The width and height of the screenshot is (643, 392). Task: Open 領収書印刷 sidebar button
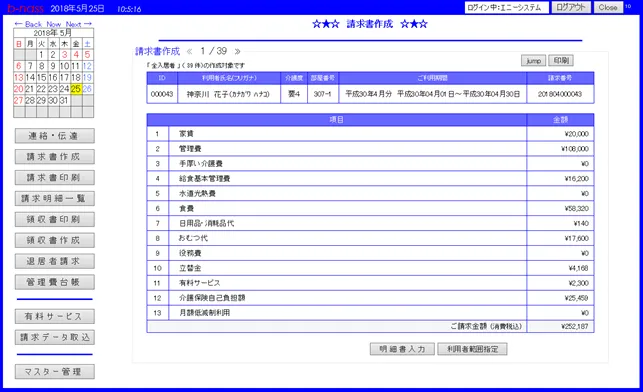click(55, 220)
